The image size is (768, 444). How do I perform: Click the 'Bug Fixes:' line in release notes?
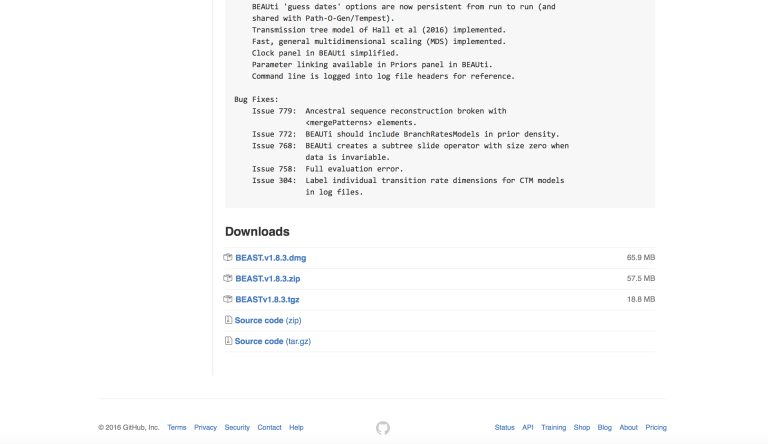click(256, 99)
